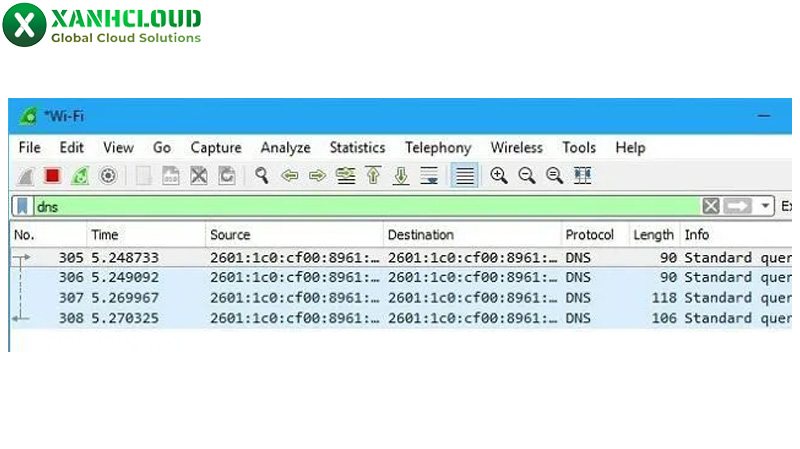Open capture options gear icon

tap(107, 176)
